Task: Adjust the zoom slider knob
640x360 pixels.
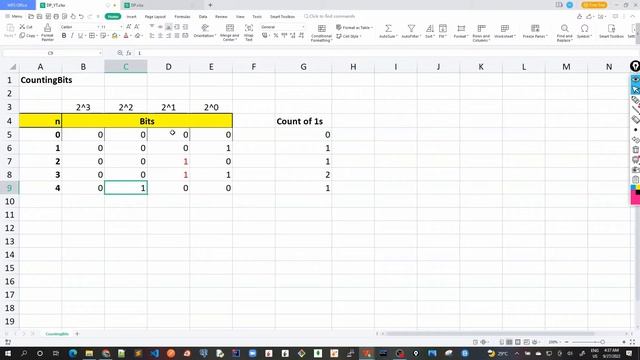Action: point(602,342)
